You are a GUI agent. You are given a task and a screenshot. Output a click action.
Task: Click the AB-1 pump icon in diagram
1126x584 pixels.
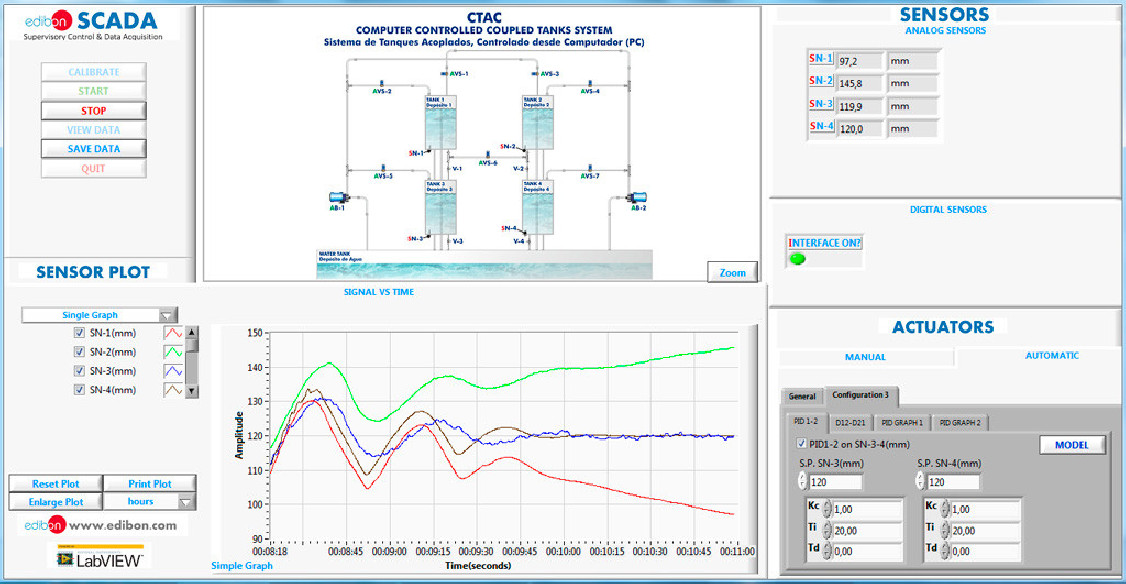point(337,197)
